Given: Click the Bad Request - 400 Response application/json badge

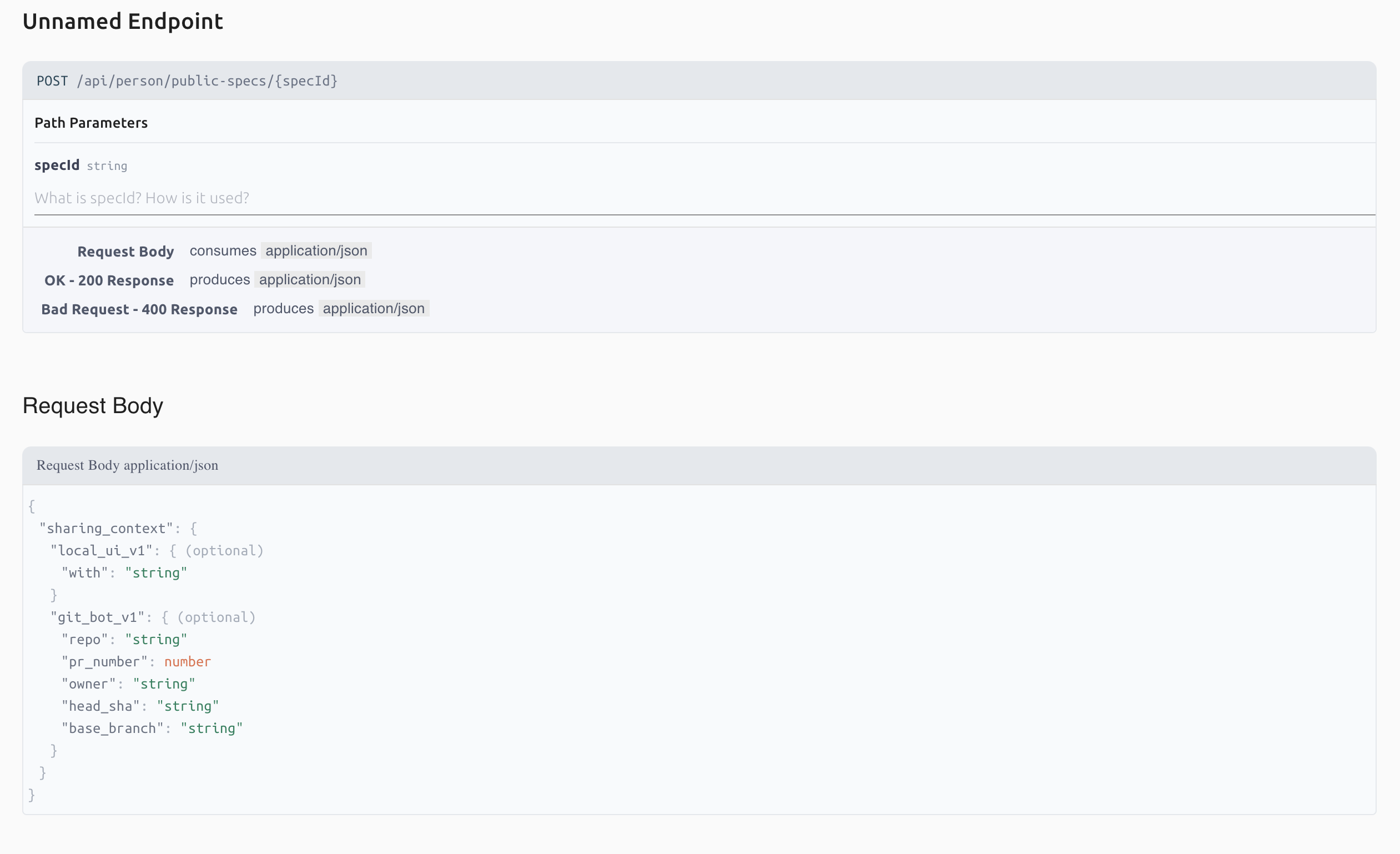Looking at the screenshot, I should click(374, 309).
